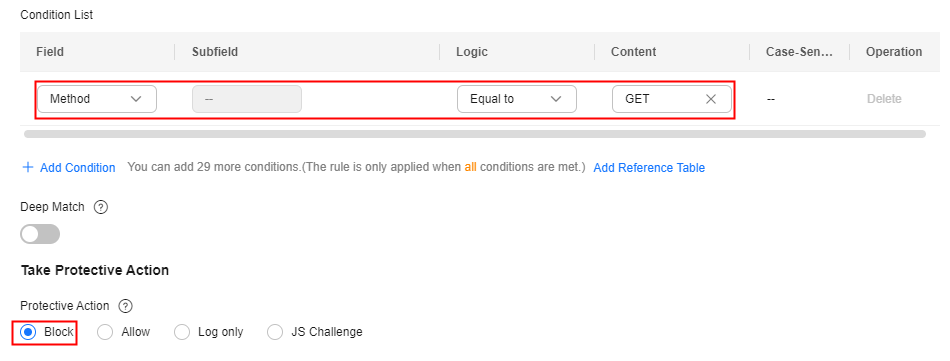Click the disabled Subfield input box
This screenshot has height=361, width=950.
[x=247, y=99]
